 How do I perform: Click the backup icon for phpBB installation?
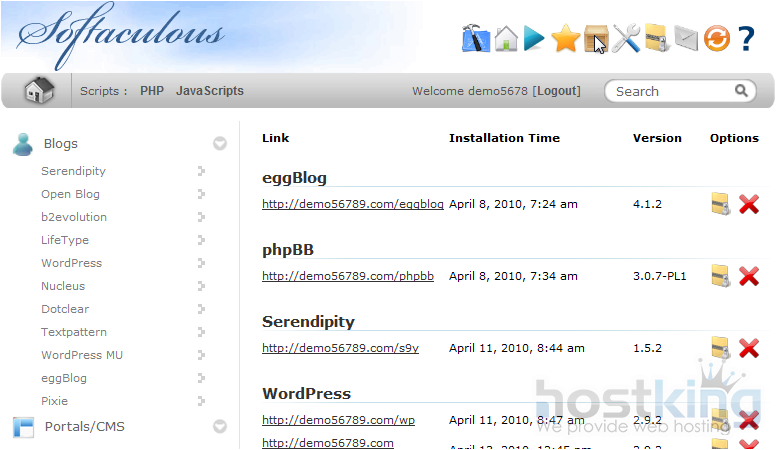[x=720, y=276]
